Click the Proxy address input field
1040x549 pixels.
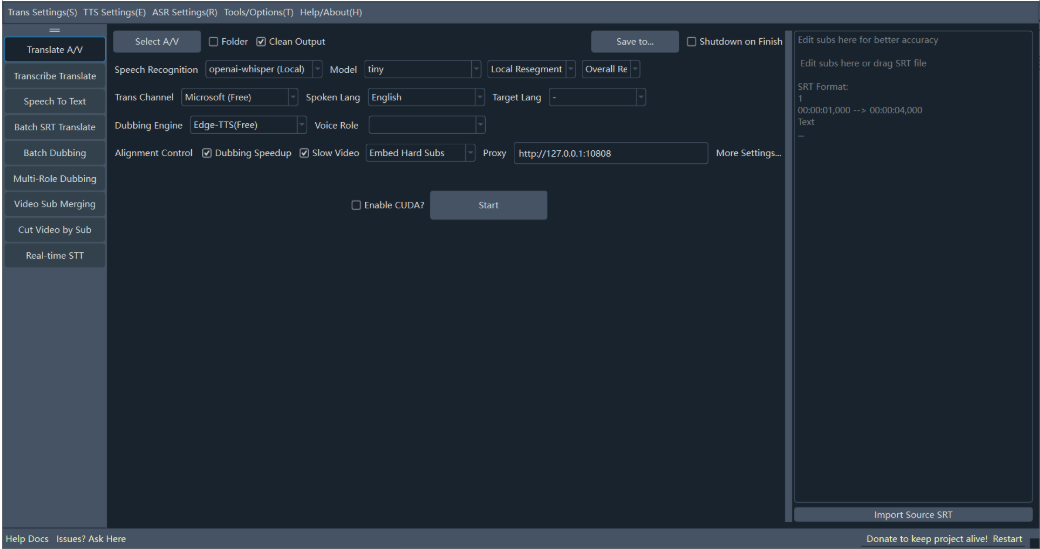(x=610, y=153)
